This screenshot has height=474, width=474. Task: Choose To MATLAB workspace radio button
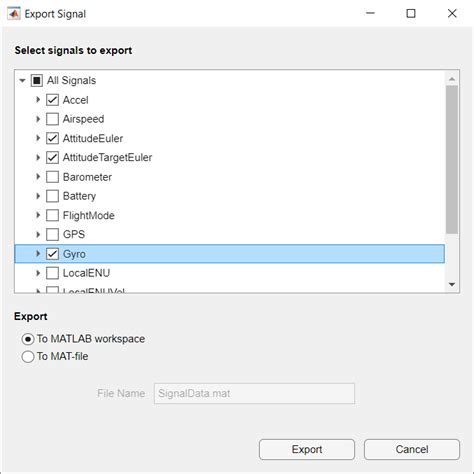[x=28, y=339]
